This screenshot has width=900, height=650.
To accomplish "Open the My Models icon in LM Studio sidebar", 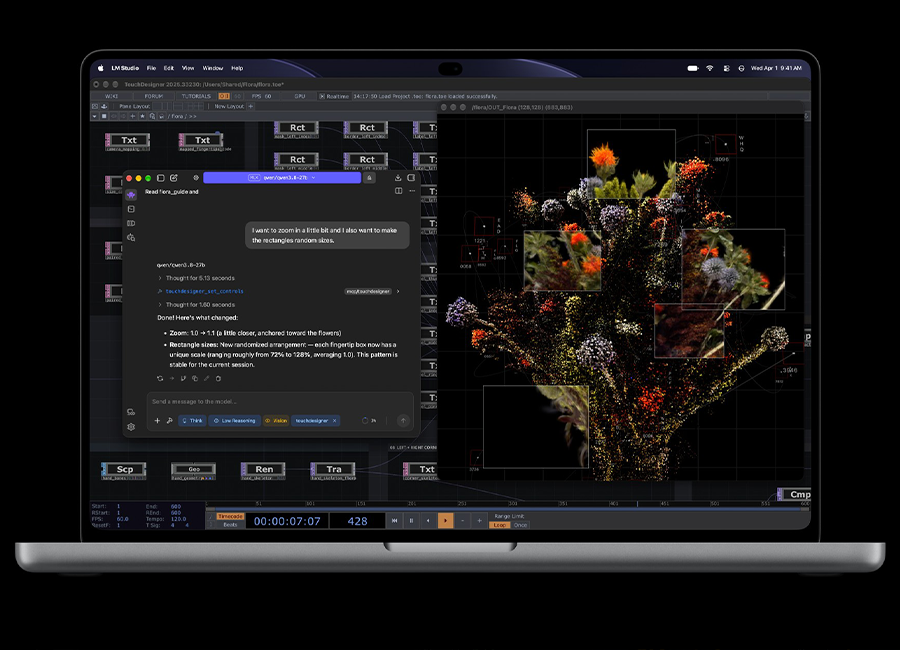I will 131,223.
